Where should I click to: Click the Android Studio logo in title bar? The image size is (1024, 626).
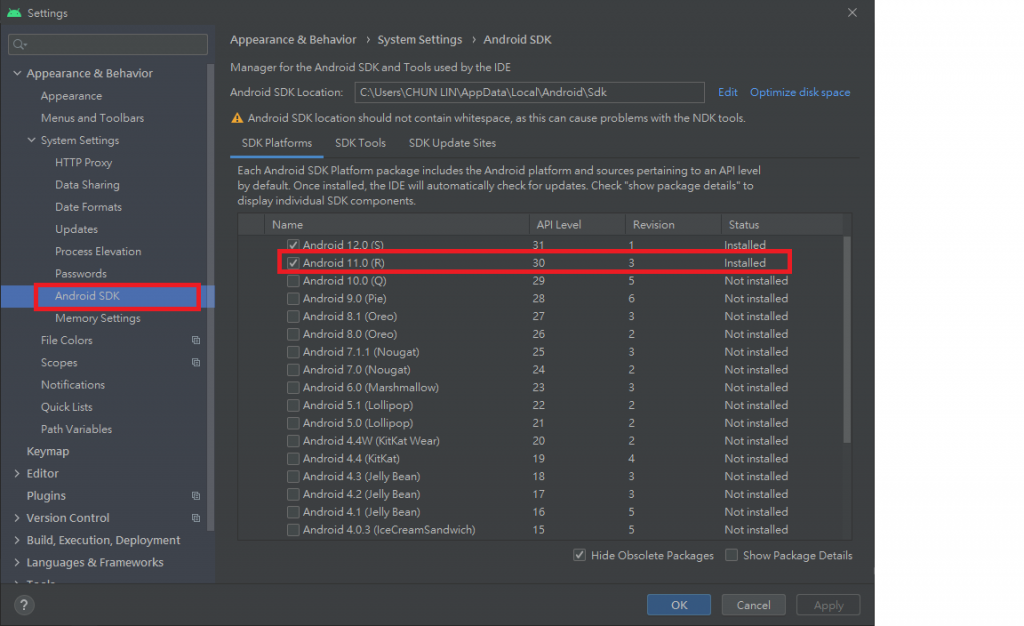tap(14, 12)
